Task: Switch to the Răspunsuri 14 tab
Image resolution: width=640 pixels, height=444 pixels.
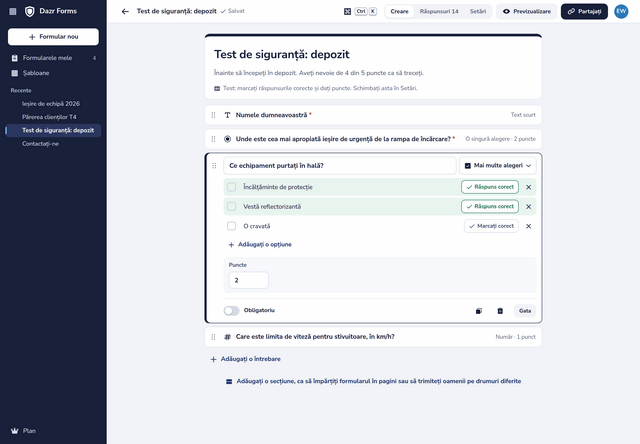Action: (x=439, y=11)
